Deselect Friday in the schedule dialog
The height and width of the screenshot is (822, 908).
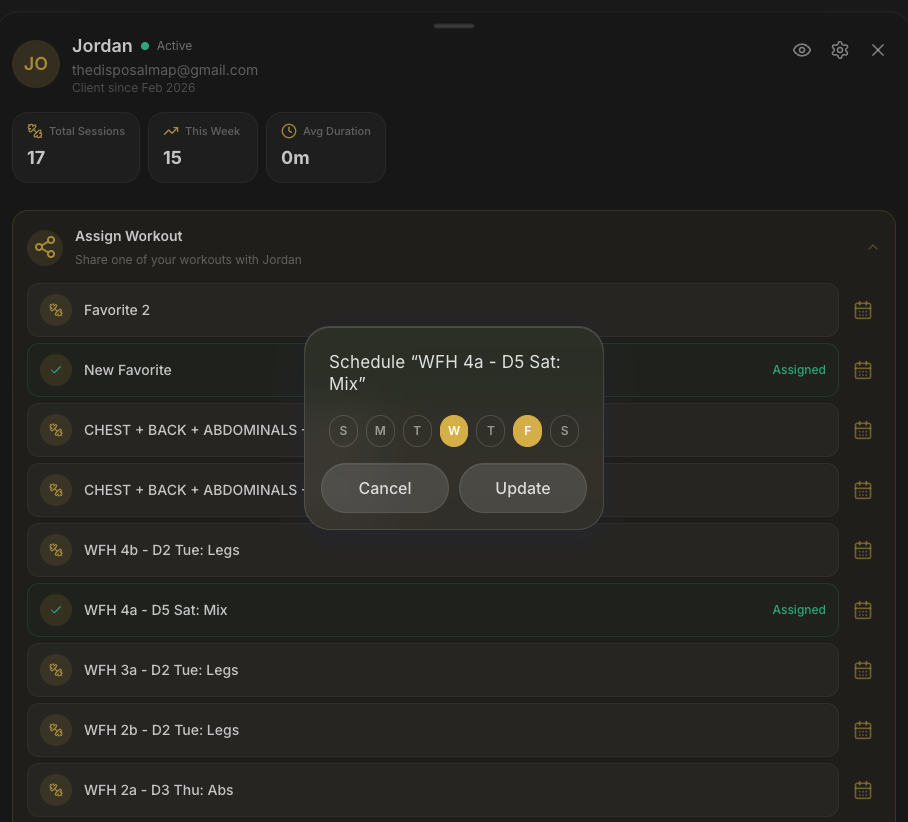point(527,431)
